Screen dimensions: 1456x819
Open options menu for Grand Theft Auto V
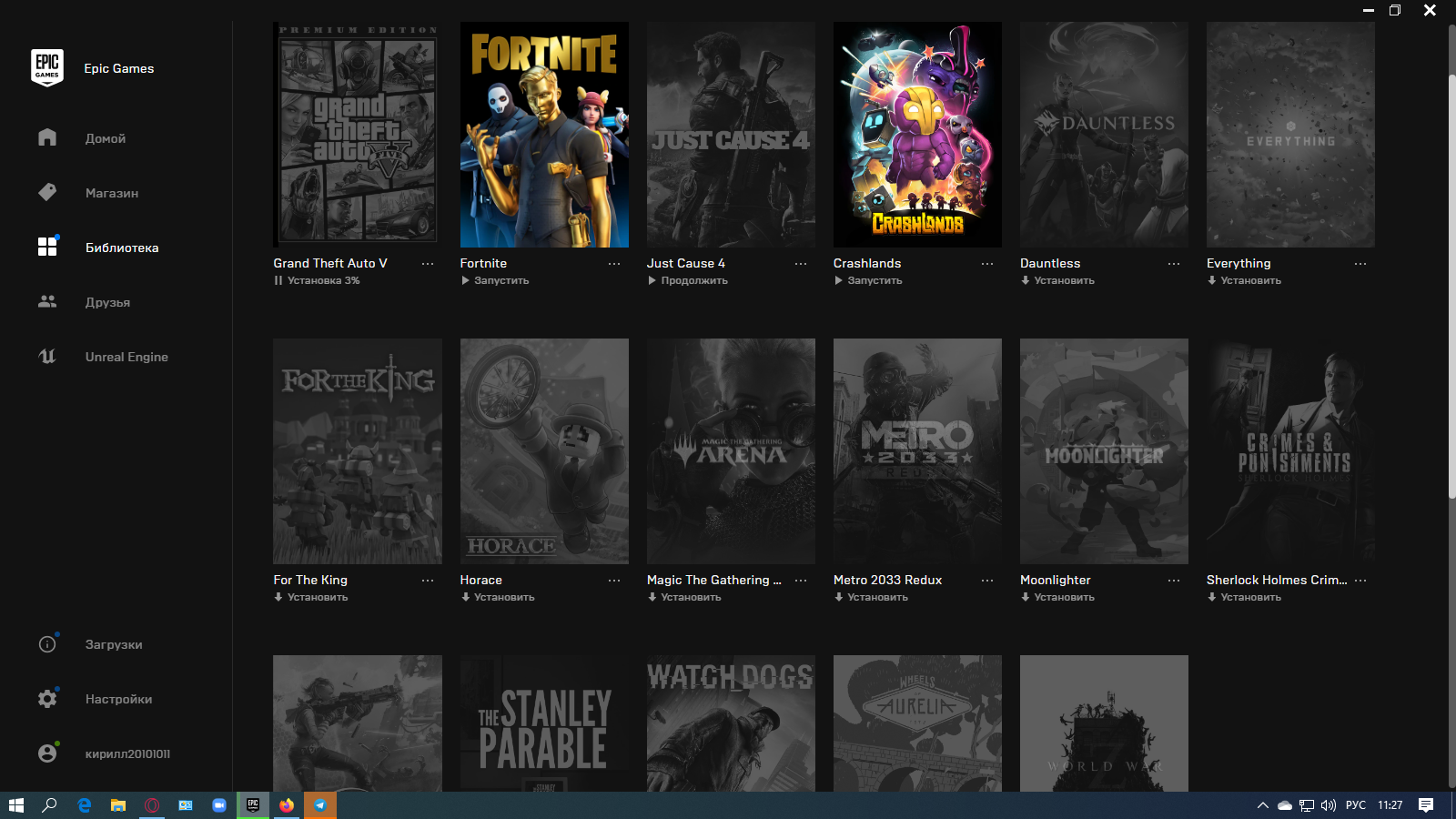coord(428,264)
